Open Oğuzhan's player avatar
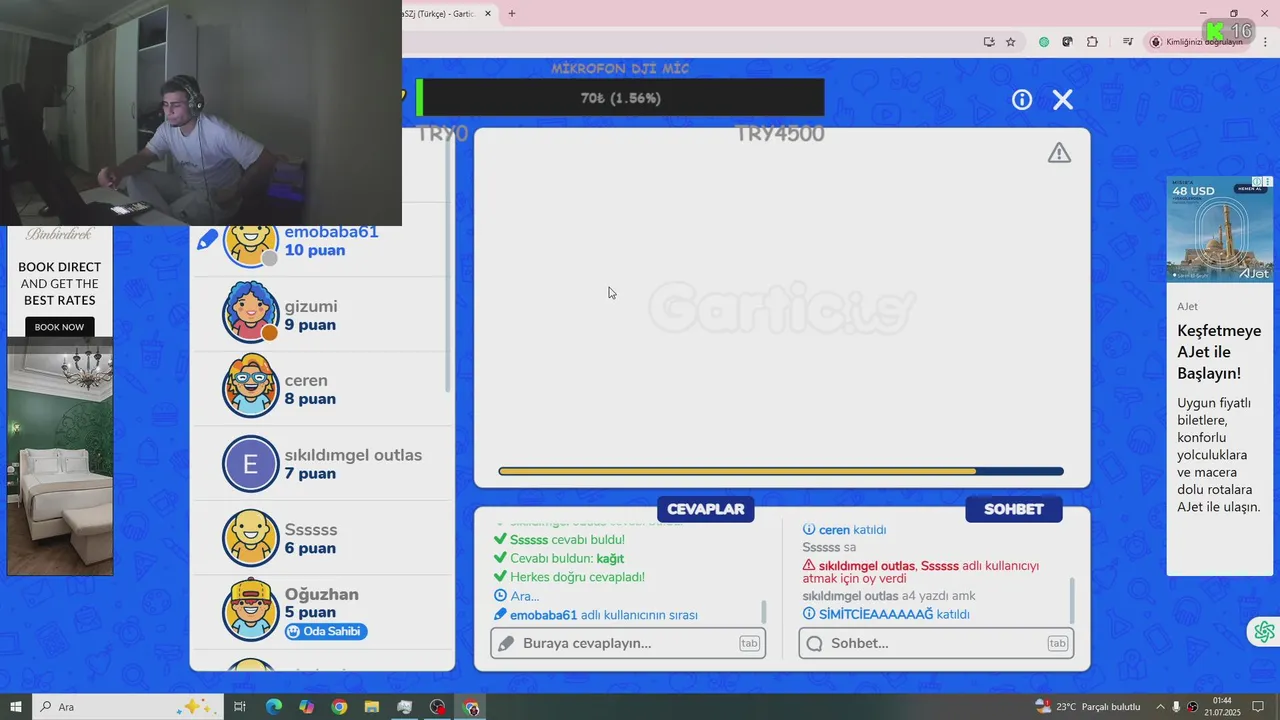 pyautogui.click(x=250, y=609)
